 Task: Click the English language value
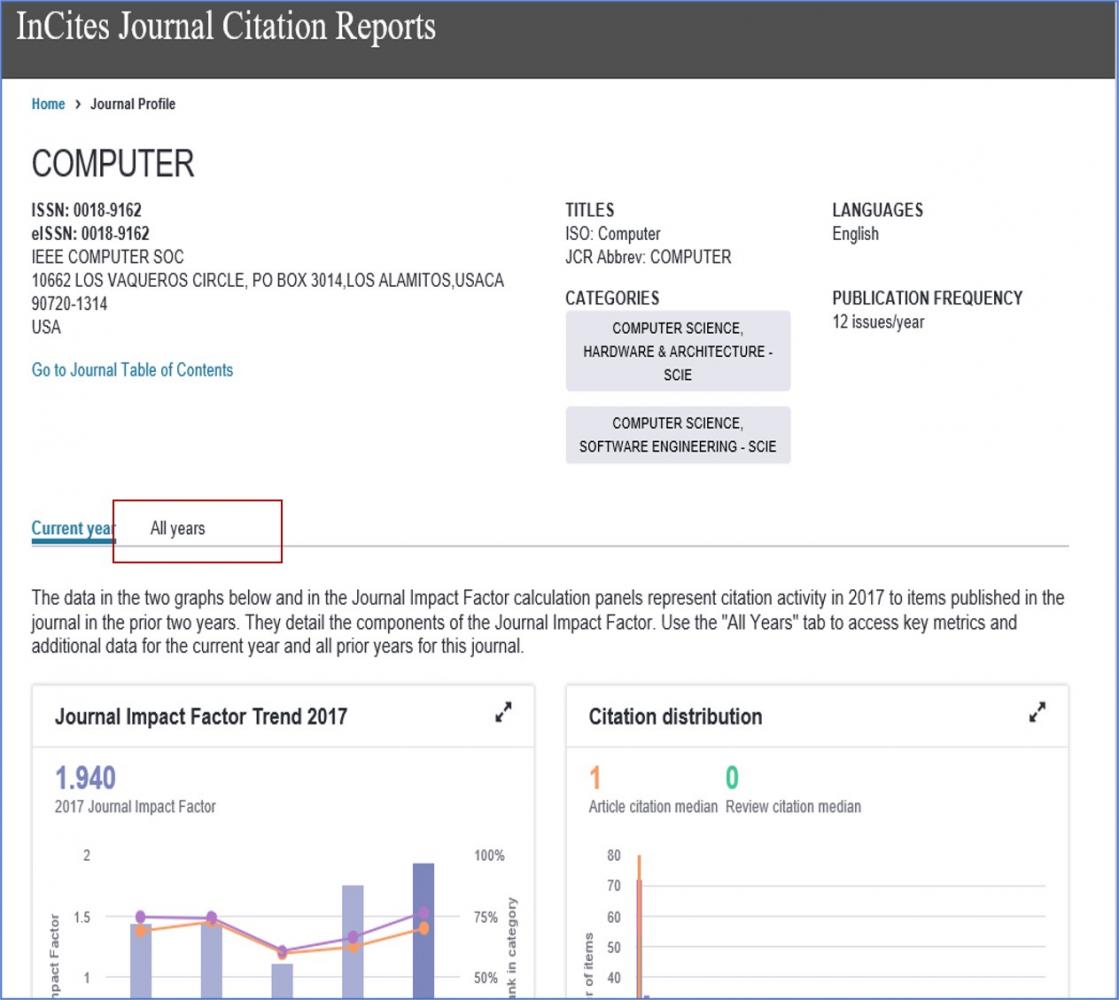pyautogui.click(x=855, y=233)
